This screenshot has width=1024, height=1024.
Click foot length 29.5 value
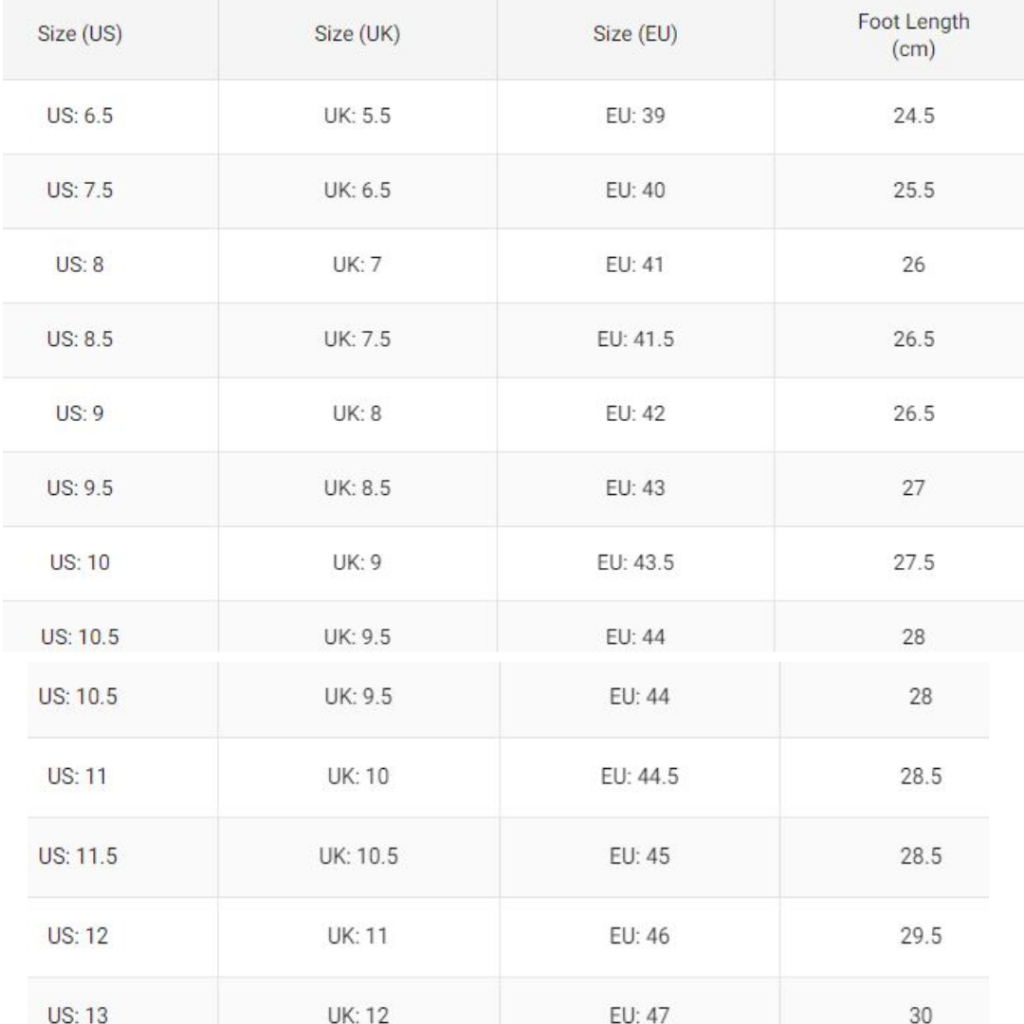[x=921, y=936]
